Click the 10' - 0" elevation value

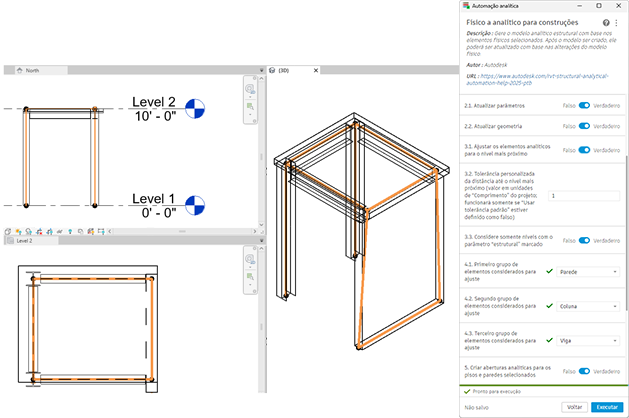156,116
